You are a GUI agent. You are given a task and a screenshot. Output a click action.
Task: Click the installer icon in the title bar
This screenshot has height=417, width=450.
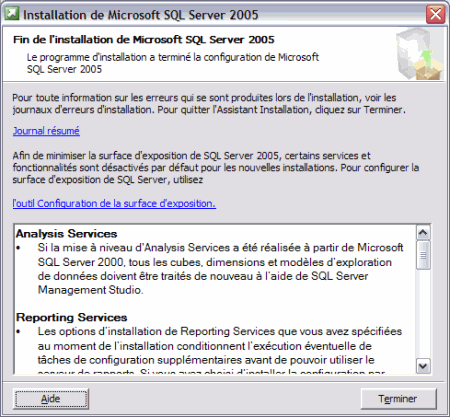click(x=12, y=14)
